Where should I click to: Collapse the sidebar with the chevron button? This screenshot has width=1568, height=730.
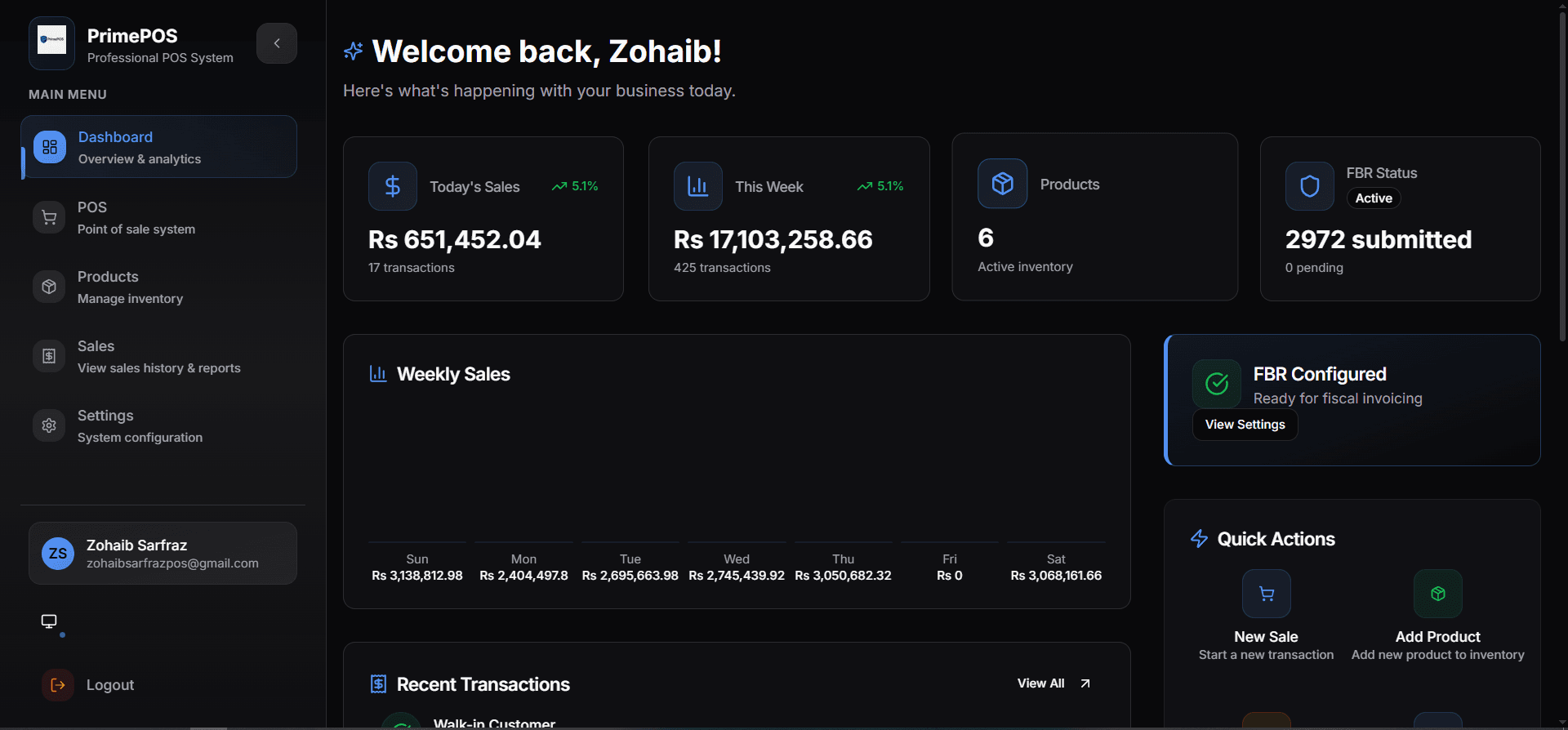coord(276,42)
